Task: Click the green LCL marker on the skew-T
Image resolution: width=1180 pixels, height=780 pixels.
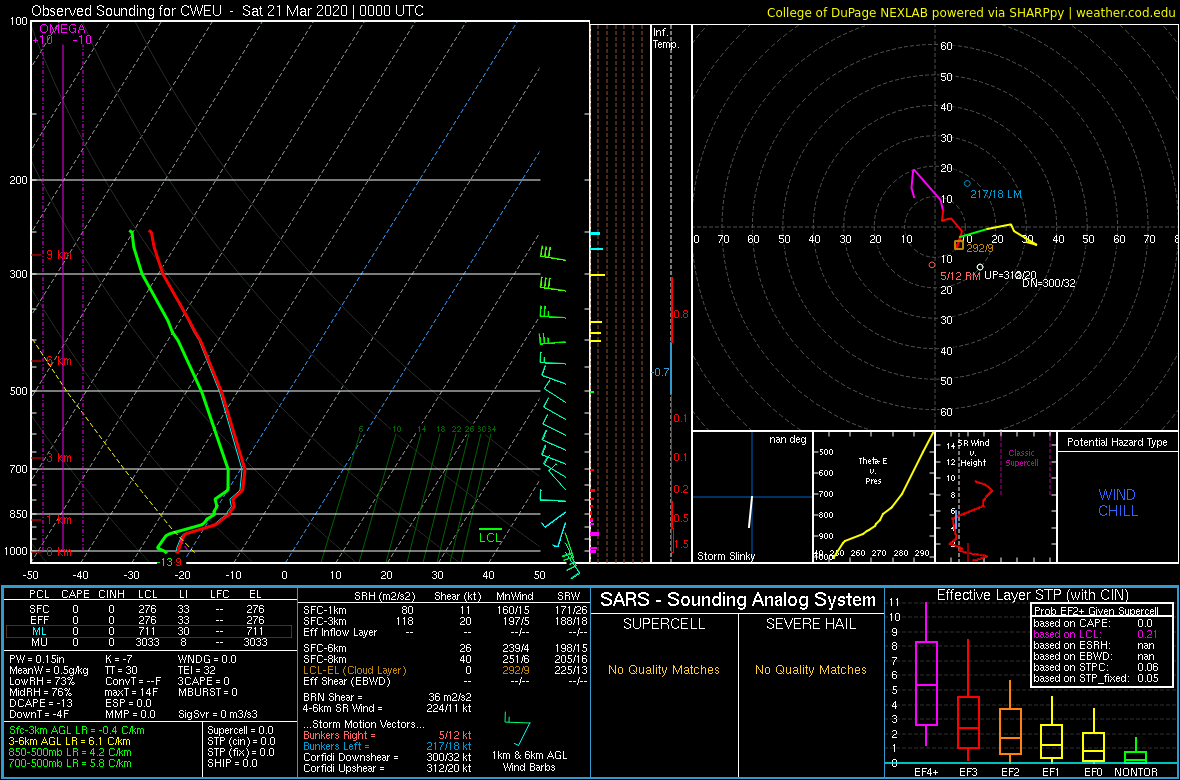Action: (x=491, y=536)
